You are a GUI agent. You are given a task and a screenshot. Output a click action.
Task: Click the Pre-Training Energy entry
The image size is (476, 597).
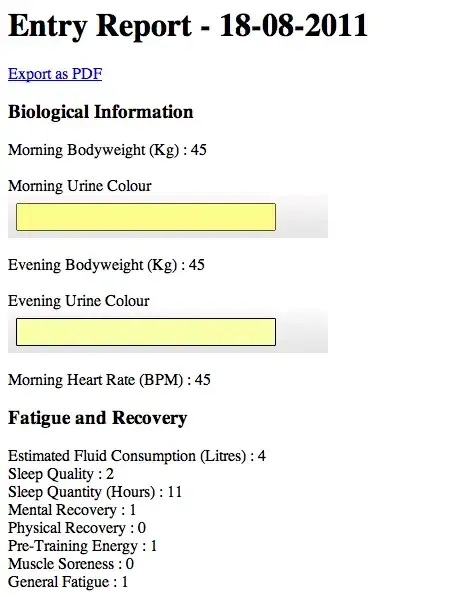pyautogui.click(x=83, y=546)
